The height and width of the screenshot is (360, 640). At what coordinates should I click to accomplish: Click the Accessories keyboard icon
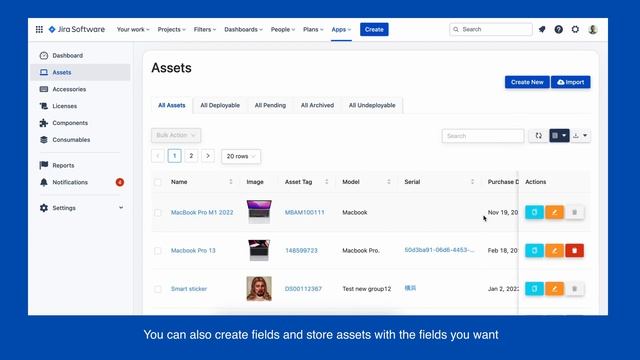(x=44, y=89)
